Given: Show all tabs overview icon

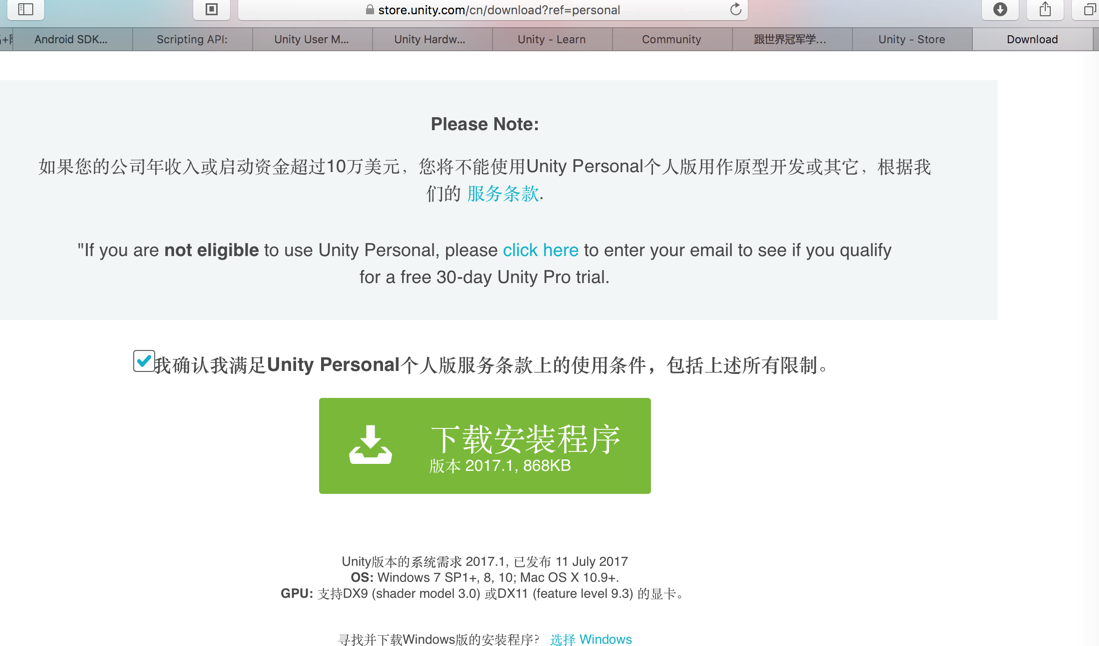Looking at the screenshot, I should tap(1088, 9).
